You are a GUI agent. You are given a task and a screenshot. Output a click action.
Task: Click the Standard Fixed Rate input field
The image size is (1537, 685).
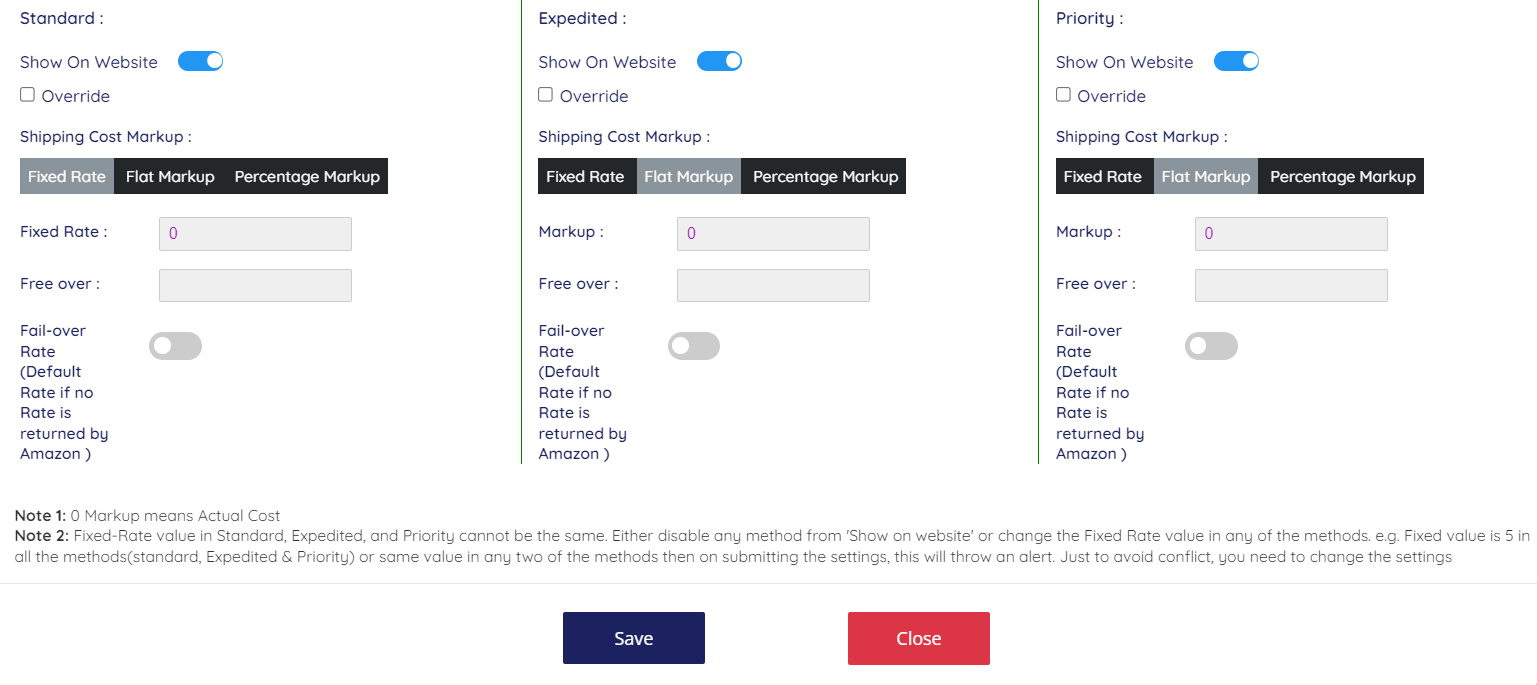[x=255, y=233]
